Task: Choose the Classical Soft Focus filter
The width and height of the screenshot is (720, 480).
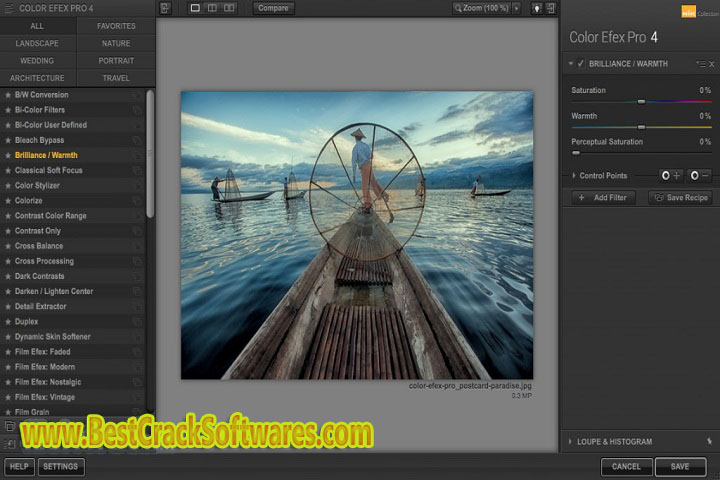Action: pos(73,170)
